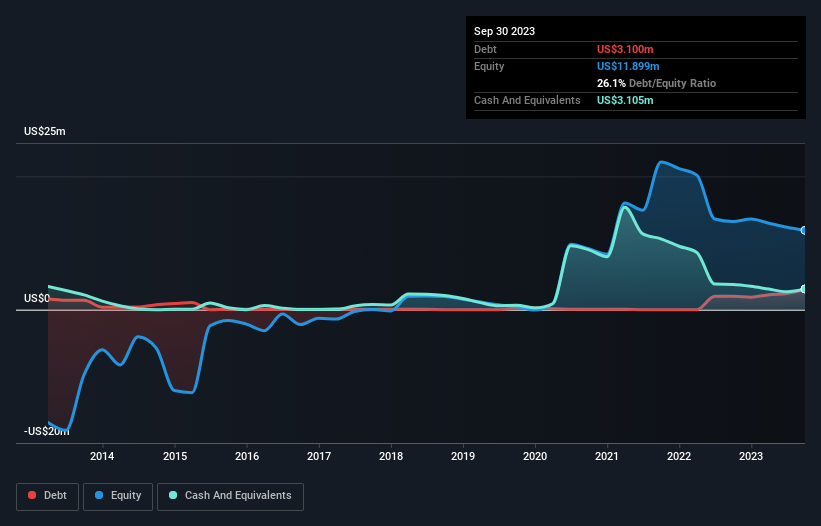Select the Cash data point at Sep 2023
Screen dimensions: 821x526
click(x=804, y=289)
